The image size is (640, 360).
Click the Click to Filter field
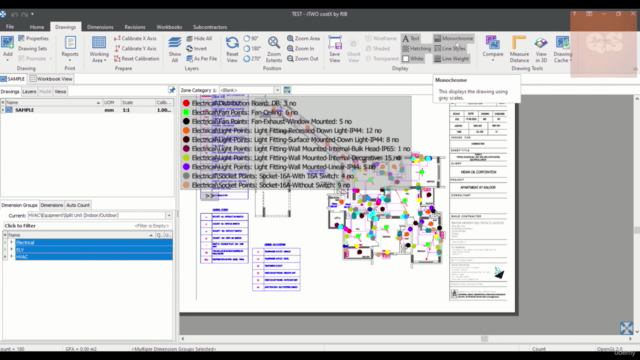(x=87, y=226)
